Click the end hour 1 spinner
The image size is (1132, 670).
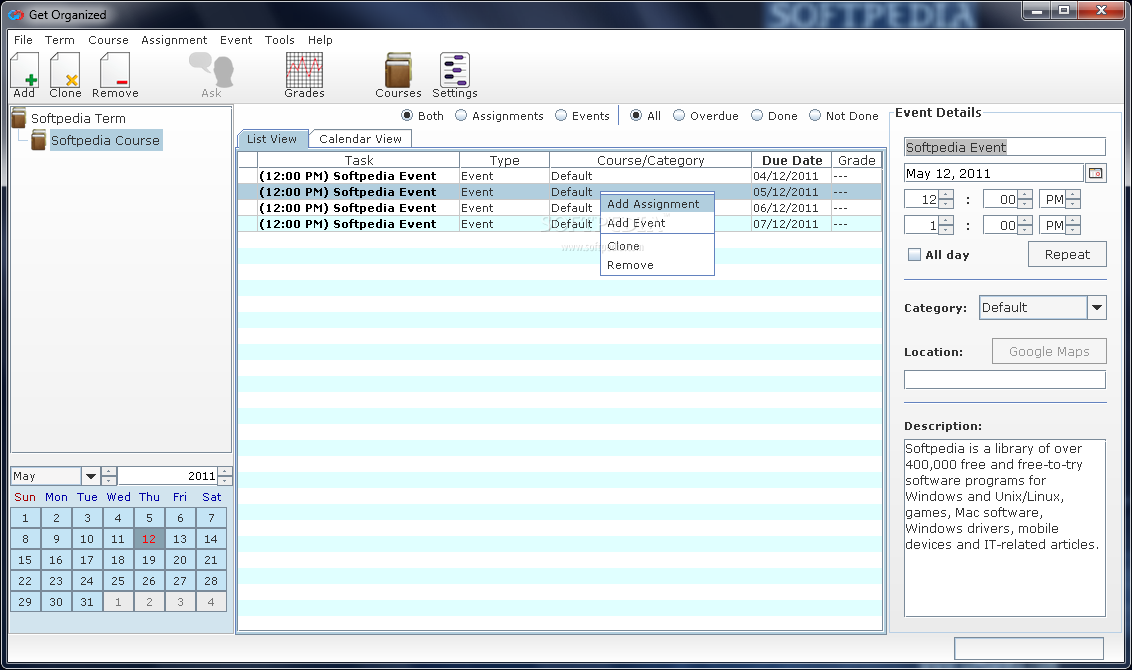click(946, 225)
